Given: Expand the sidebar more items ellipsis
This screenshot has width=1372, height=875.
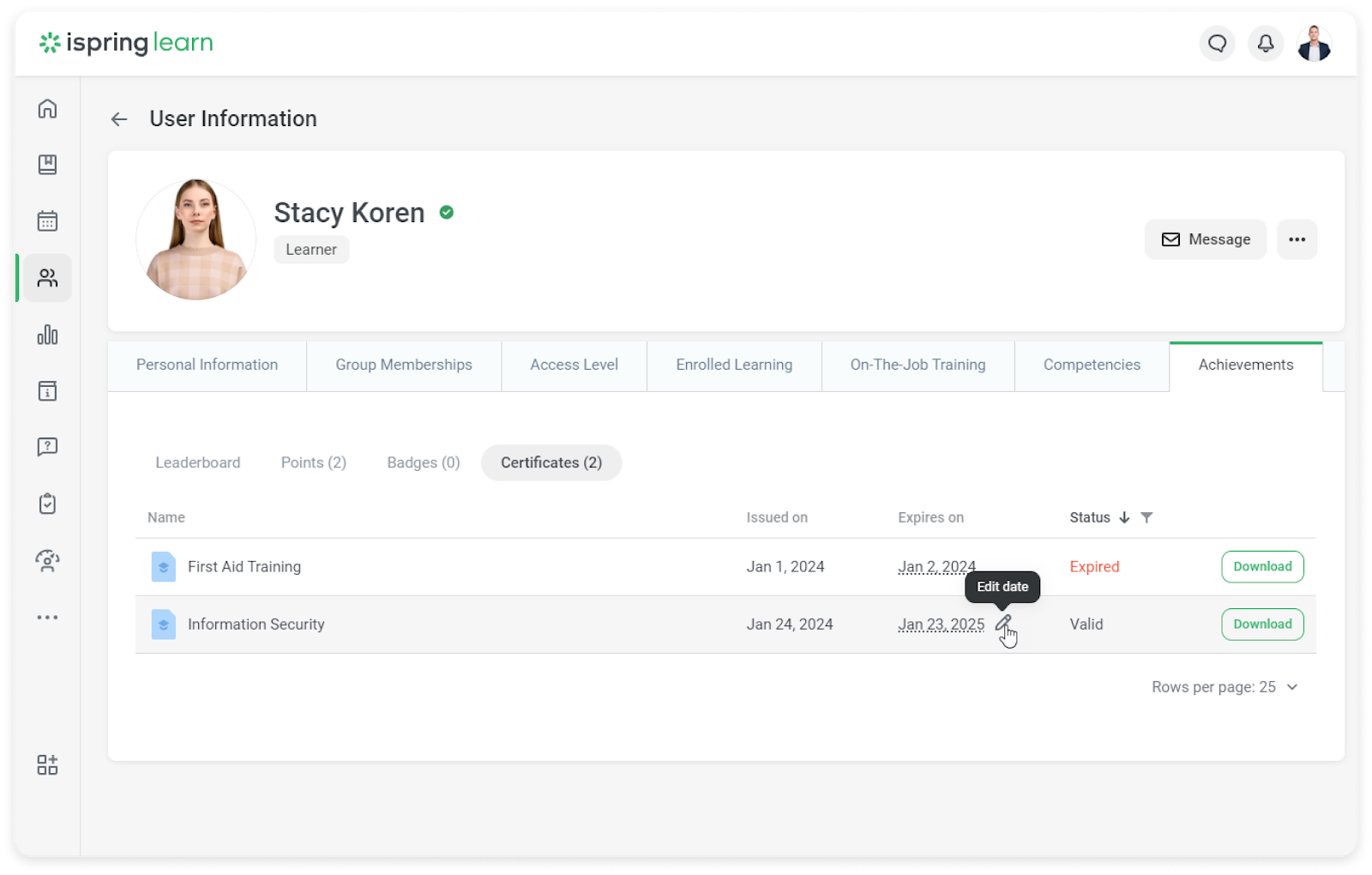Looking at the screenshot, I should (x=47, y=617).
